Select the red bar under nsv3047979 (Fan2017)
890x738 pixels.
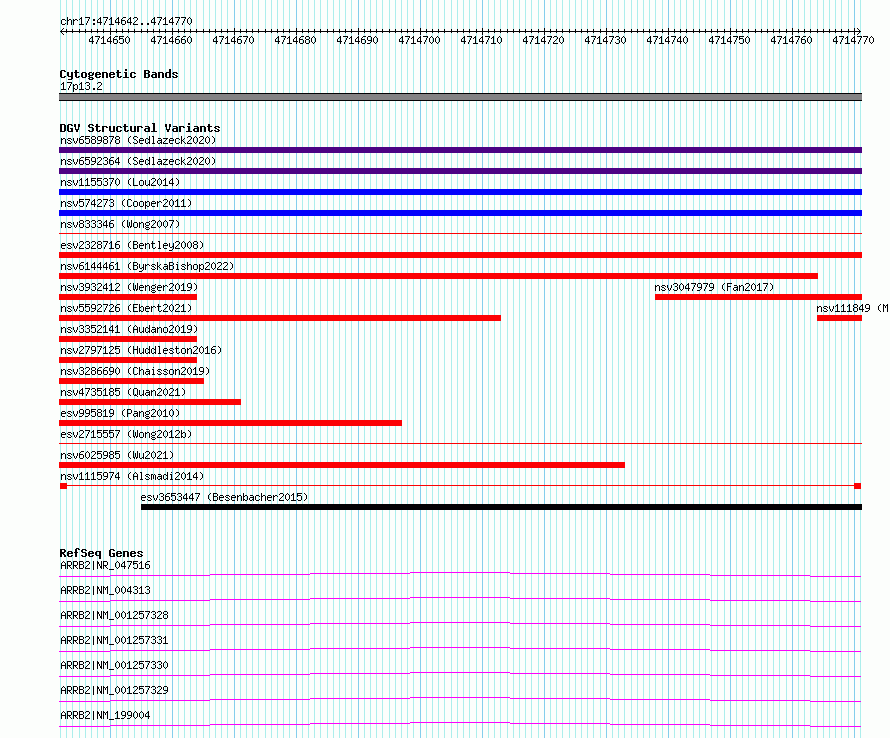point(758,297)
